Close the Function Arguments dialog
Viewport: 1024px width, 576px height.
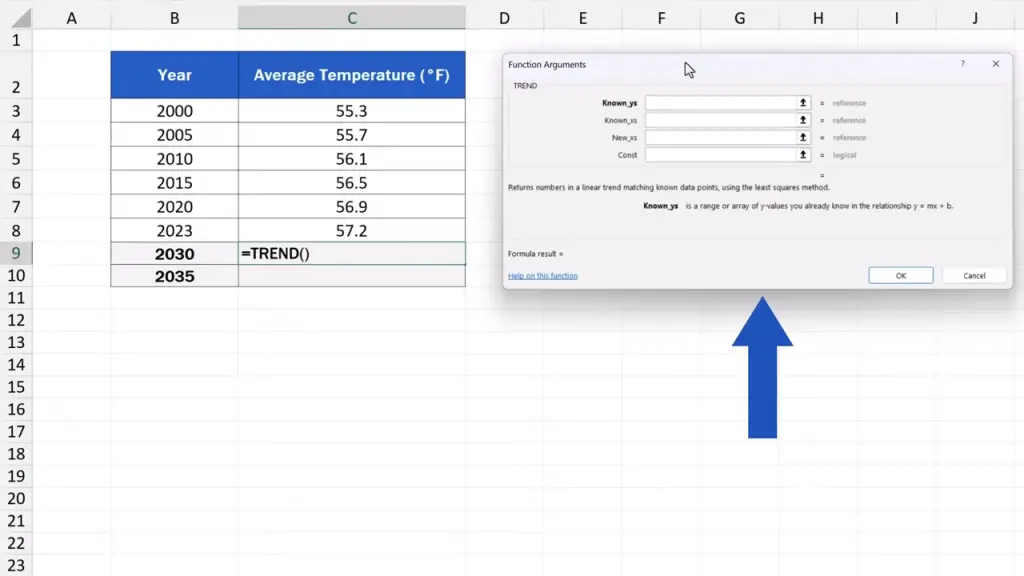[995, 64]
